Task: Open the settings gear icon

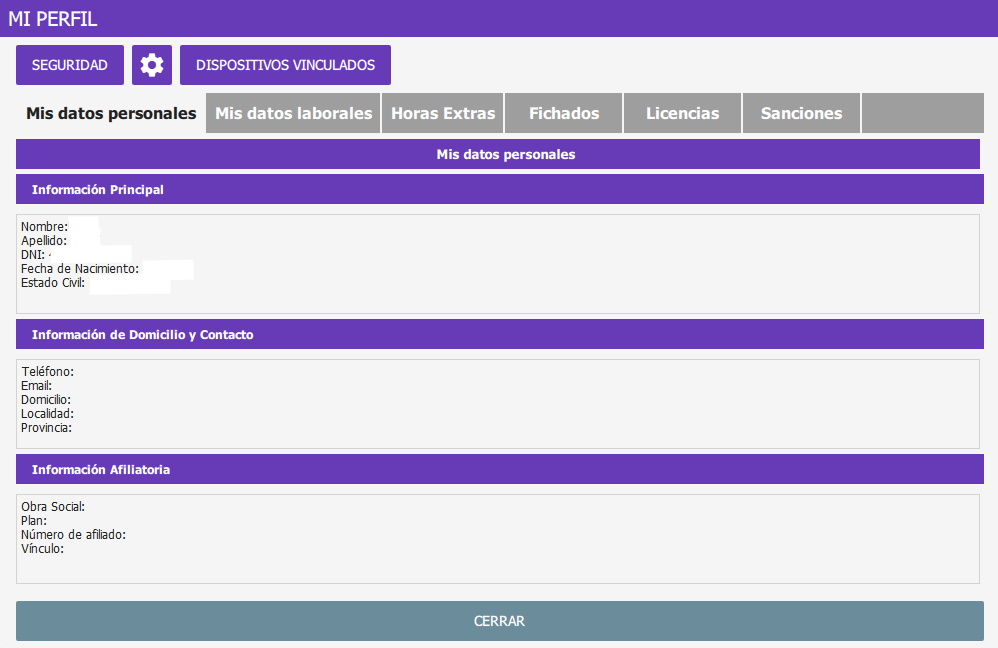Action: point(151,64)
